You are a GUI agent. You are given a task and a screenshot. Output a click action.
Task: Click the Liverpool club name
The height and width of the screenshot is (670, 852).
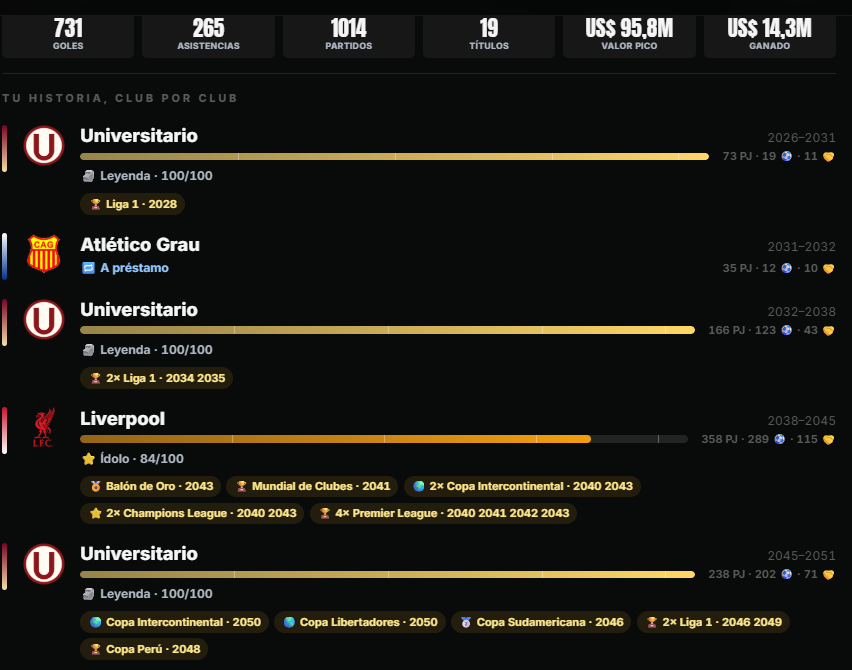coord(123,419)
